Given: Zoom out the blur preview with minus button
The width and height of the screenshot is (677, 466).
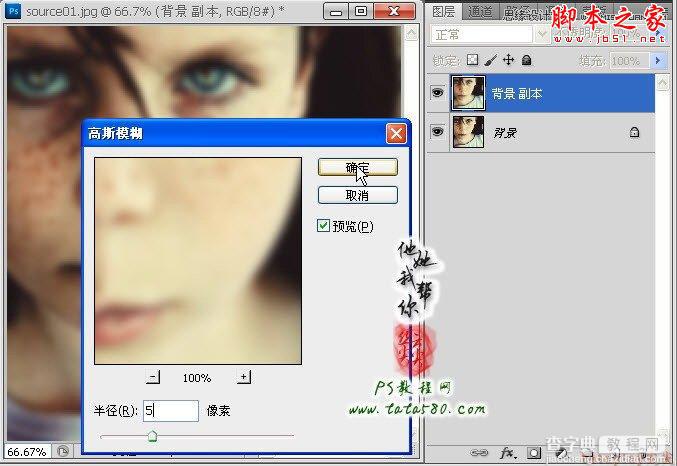Looking at the screenshot, I should click(x=153, y=377).
